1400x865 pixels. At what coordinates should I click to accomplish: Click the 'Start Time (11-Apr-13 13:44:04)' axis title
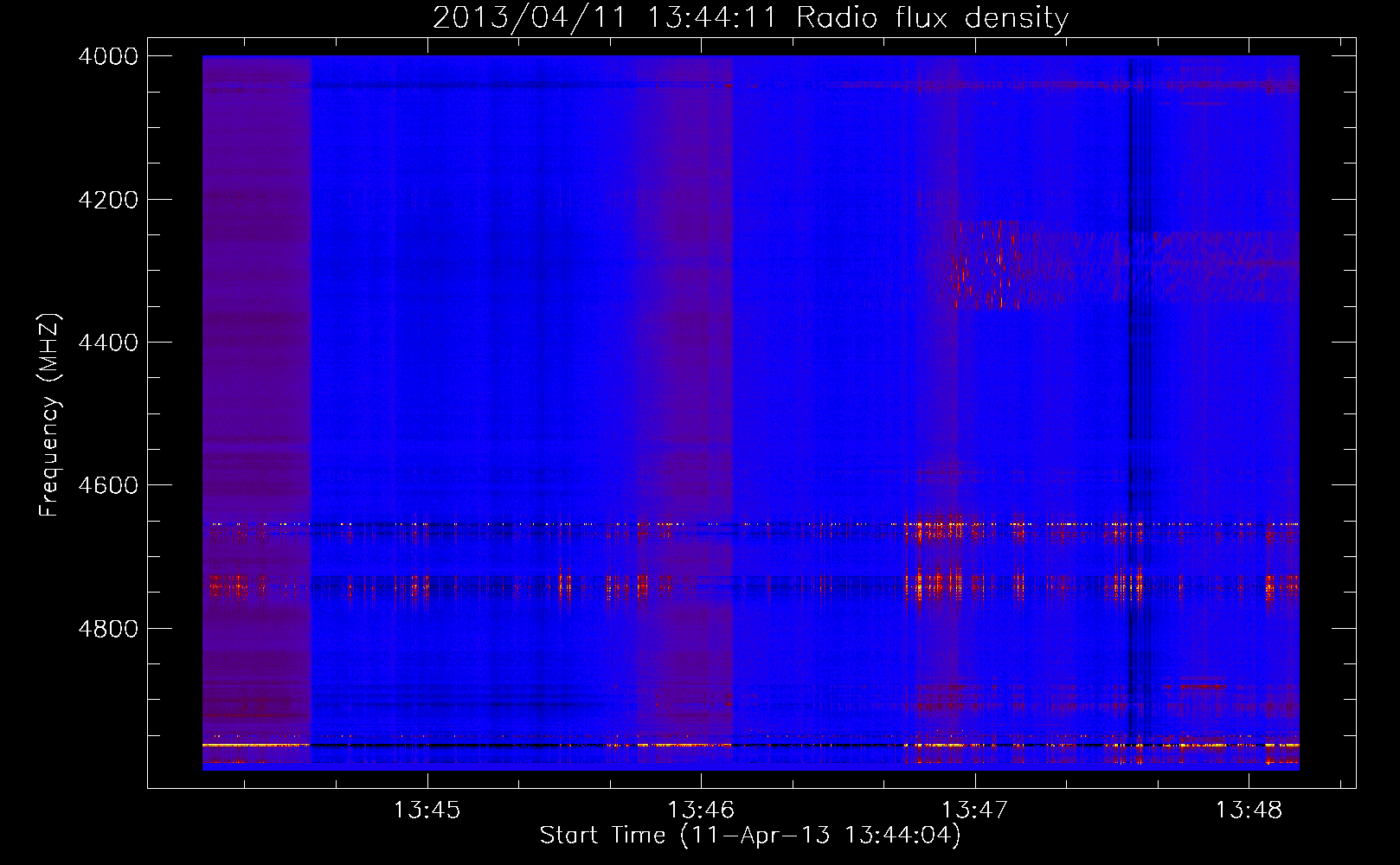750,836
